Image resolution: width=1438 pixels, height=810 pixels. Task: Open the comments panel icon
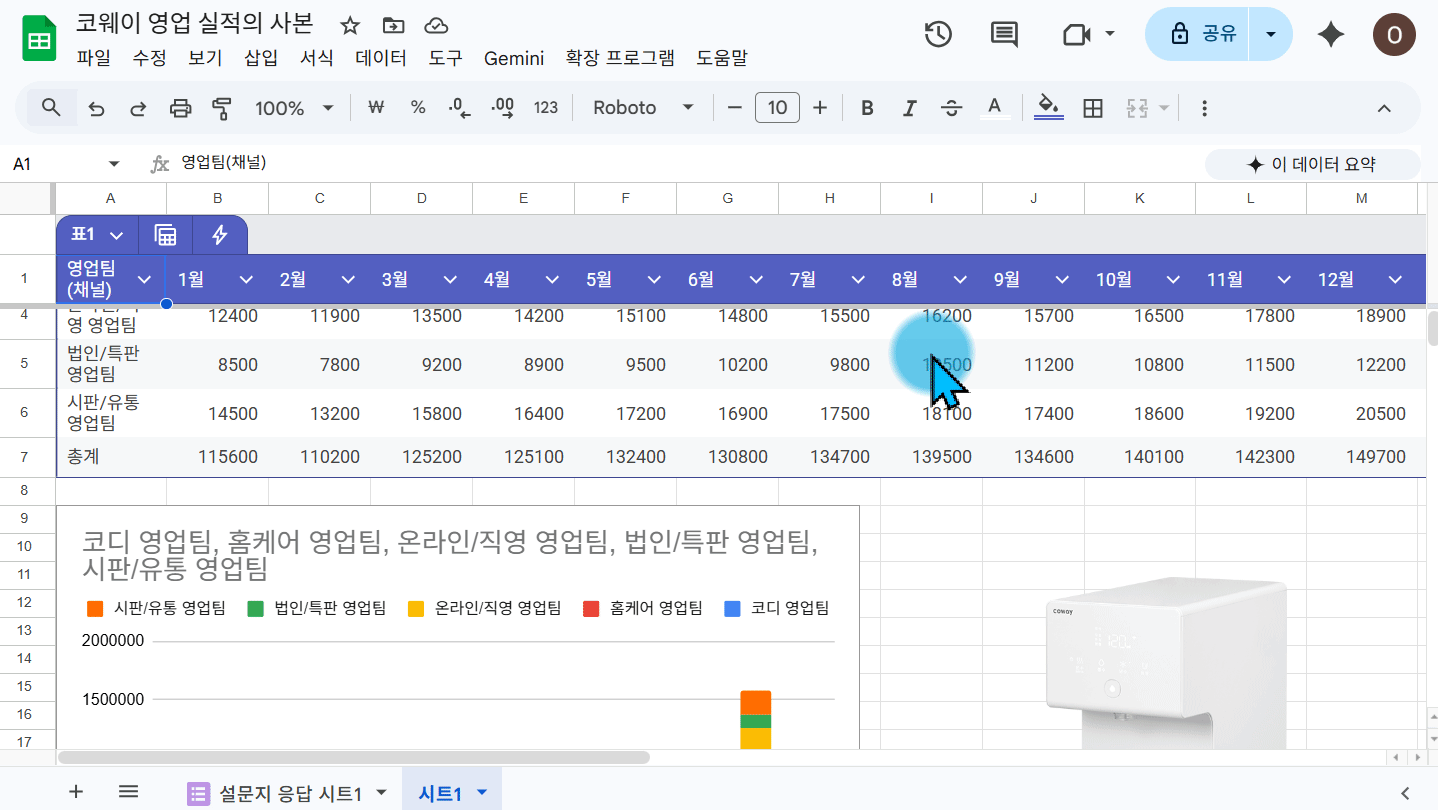tap(1003, 34)
